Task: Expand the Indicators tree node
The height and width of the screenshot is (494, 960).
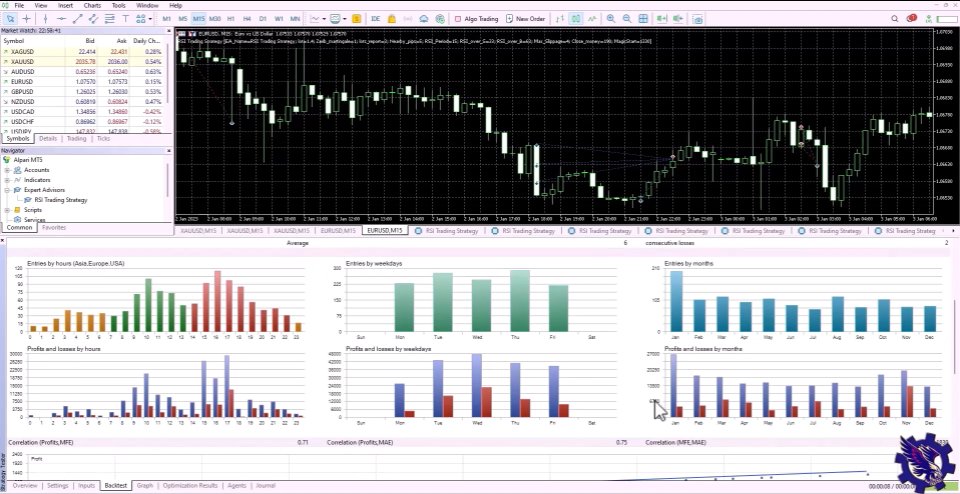Action: [8, 180]
